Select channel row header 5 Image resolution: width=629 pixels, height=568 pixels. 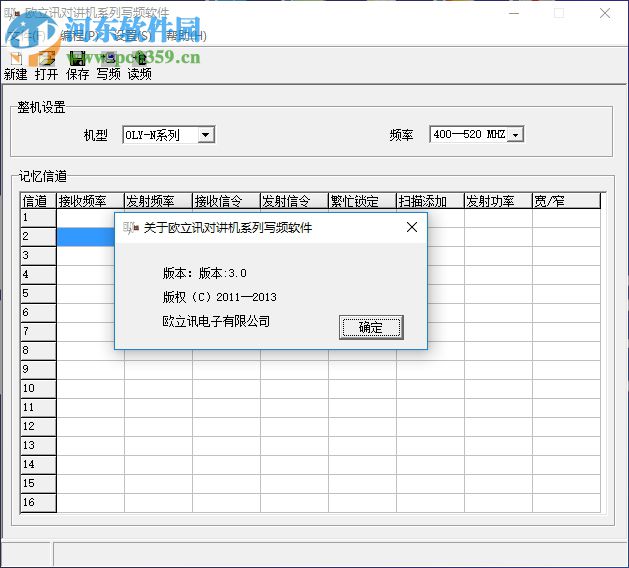(x=39, y=294)
